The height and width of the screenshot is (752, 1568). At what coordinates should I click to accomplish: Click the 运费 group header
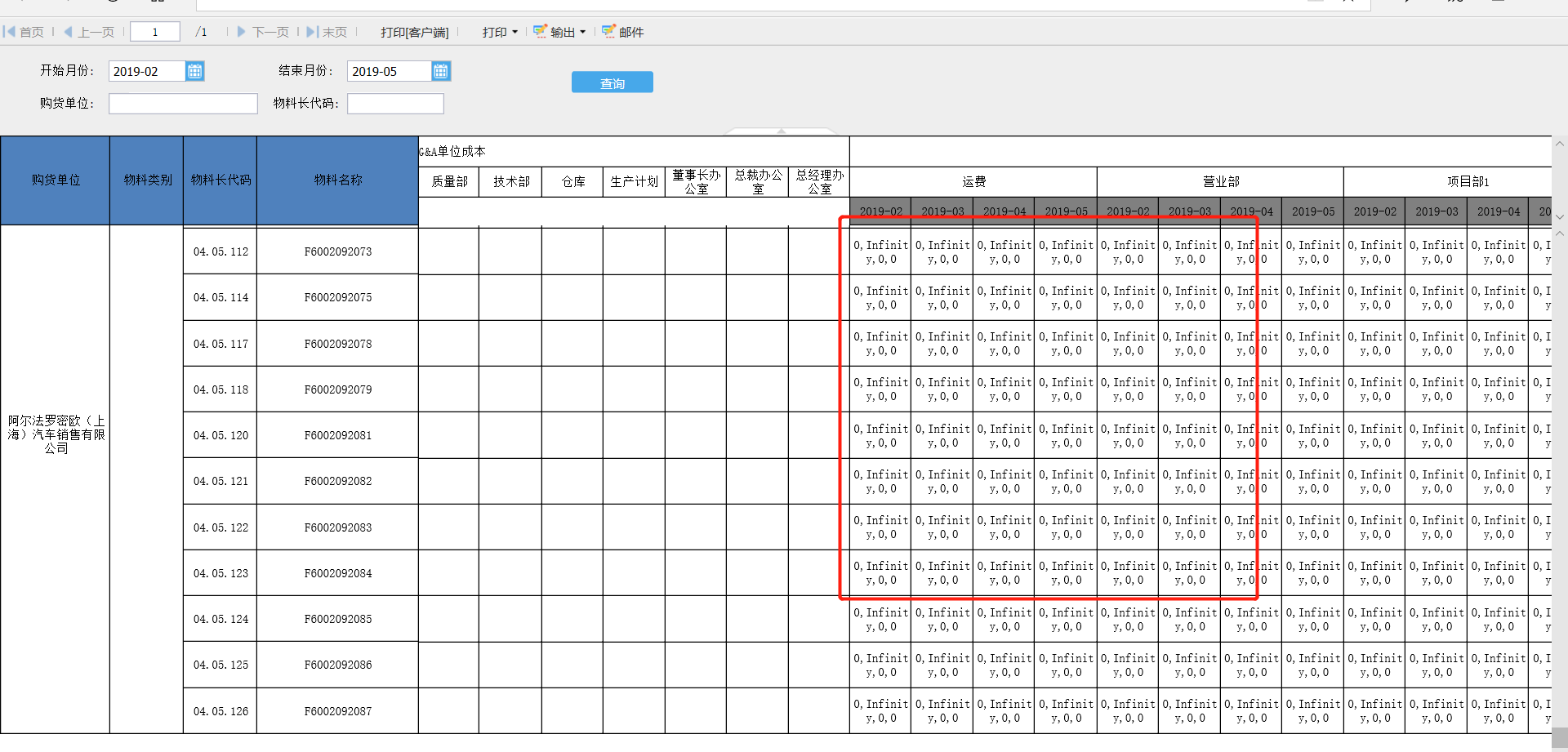coord(973,181)
